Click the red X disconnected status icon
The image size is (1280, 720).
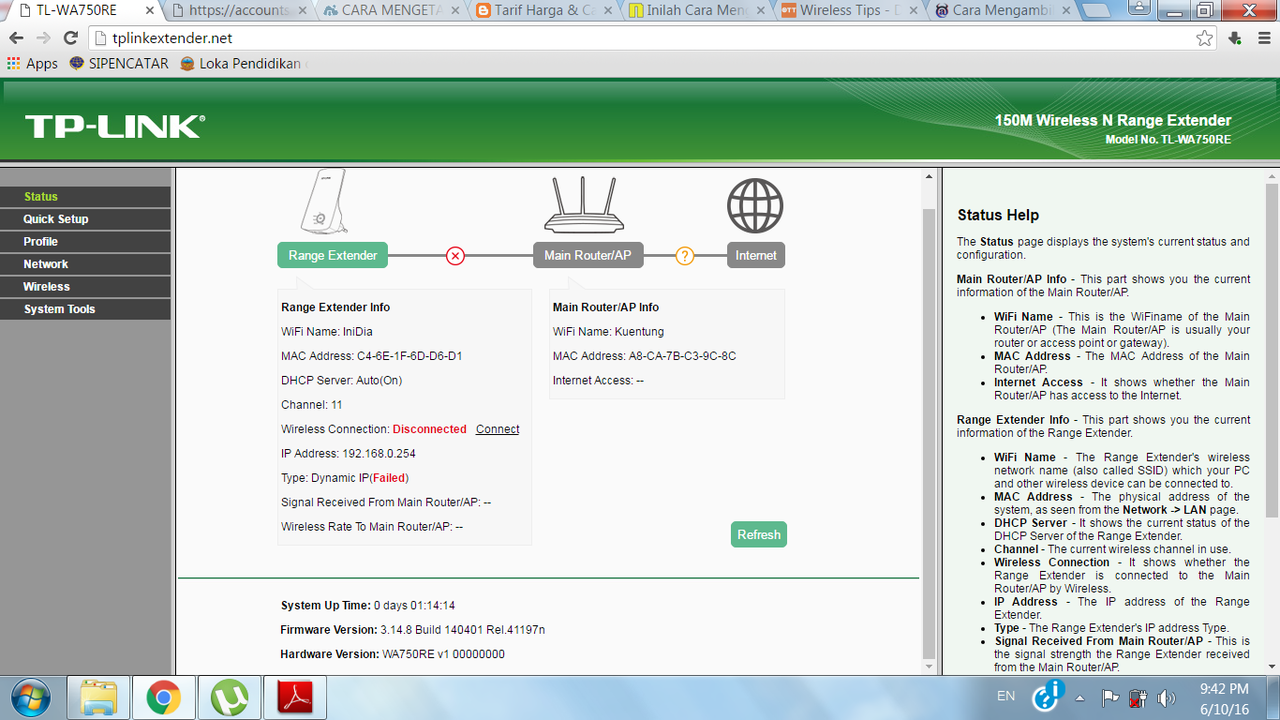click(x=455, y=256)
